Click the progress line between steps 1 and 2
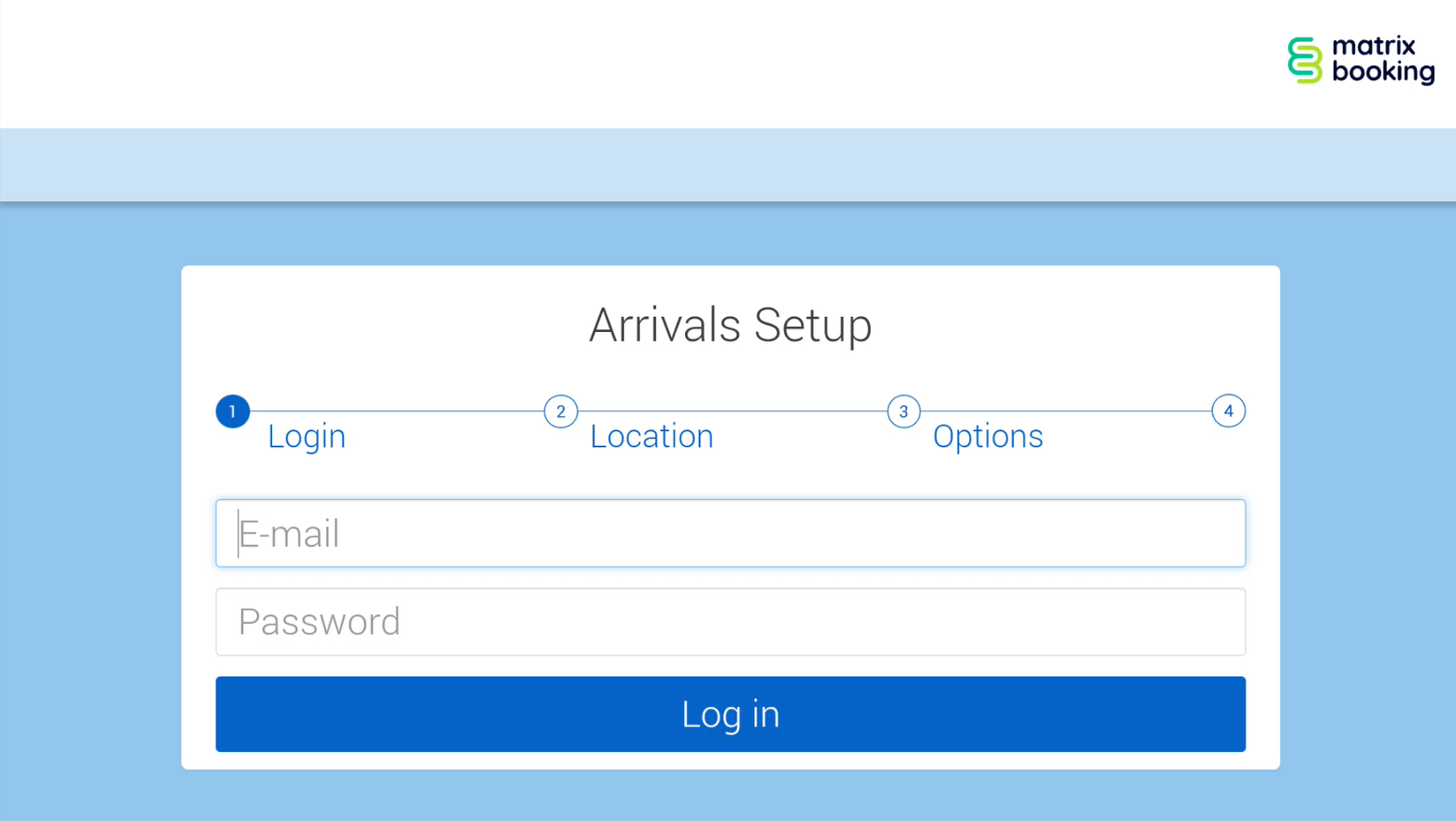1456x821 pixels. tap(397, 410)
